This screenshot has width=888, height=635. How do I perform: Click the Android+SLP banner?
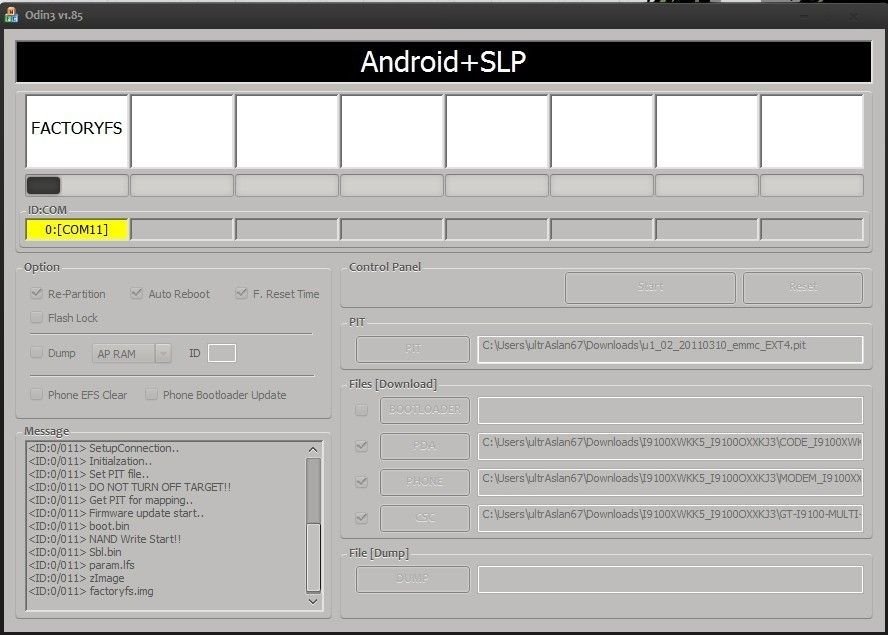[x=443, y=62]
